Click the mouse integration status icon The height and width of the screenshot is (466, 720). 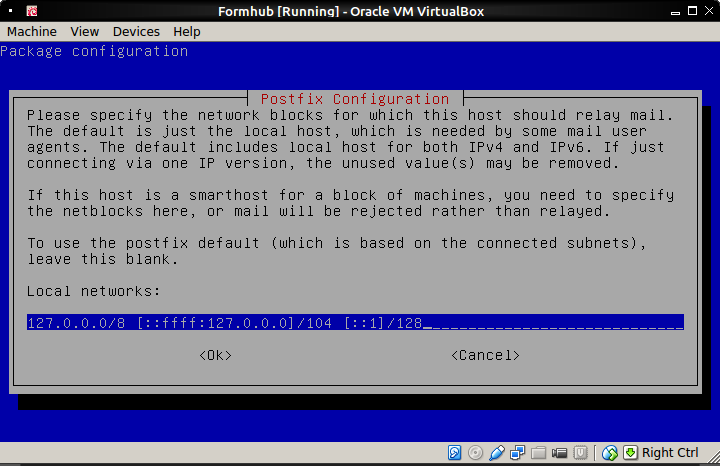point(610,453)
